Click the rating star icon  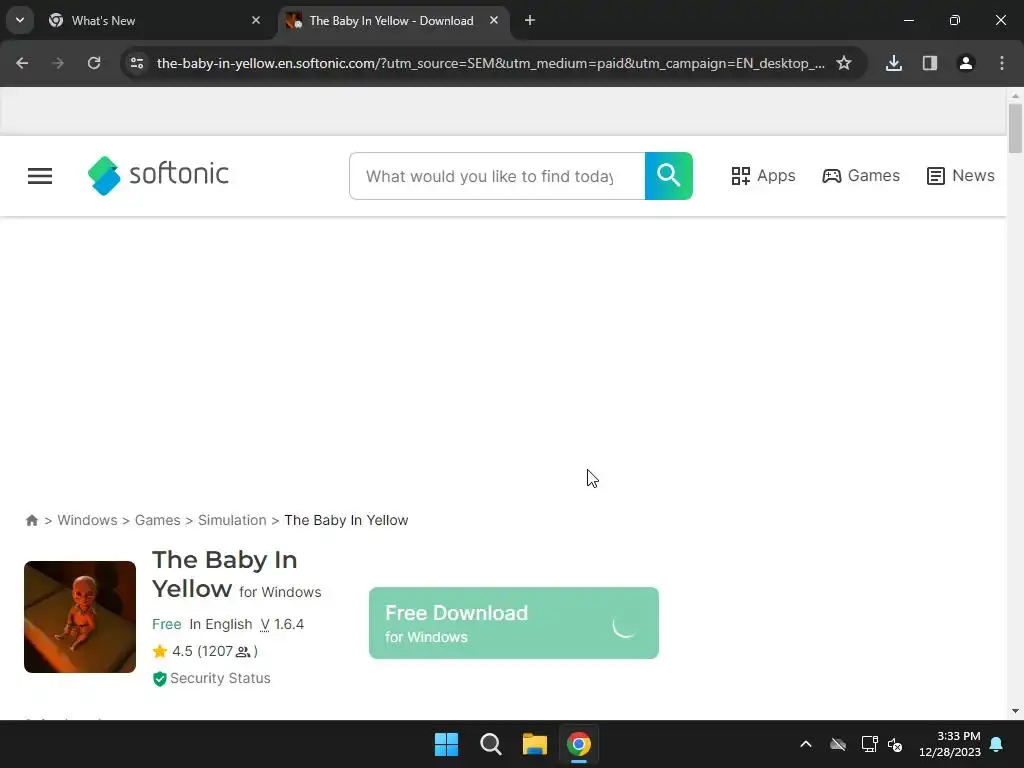pyautogui.click(x=159, y=651)
